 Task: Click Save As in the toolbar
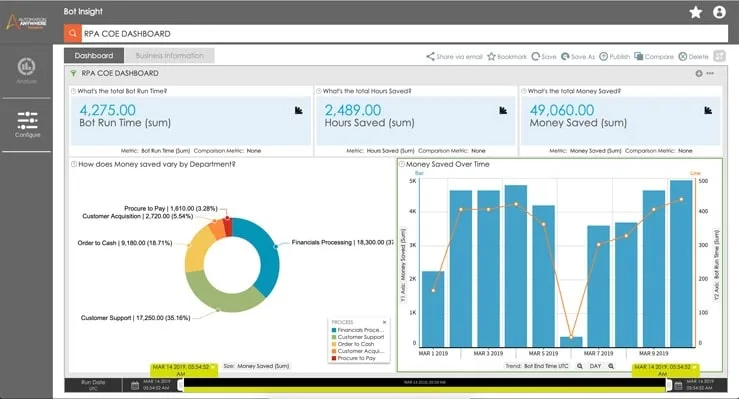click(x=578, y=57)
